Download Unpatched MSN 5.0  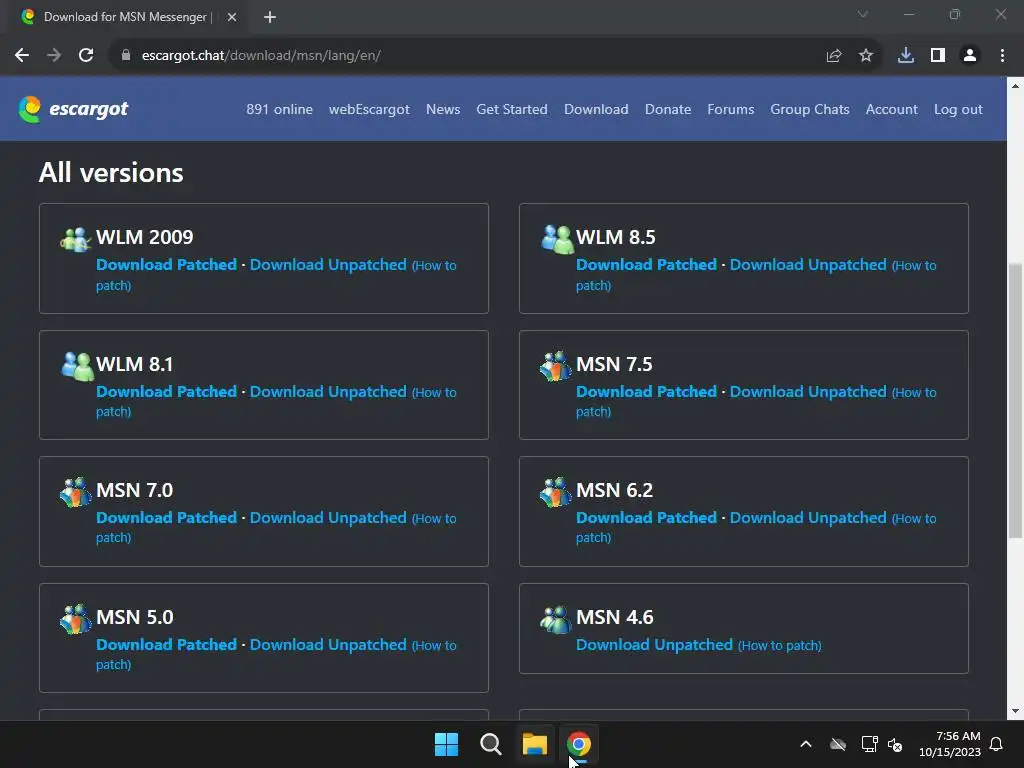[328, 645]
